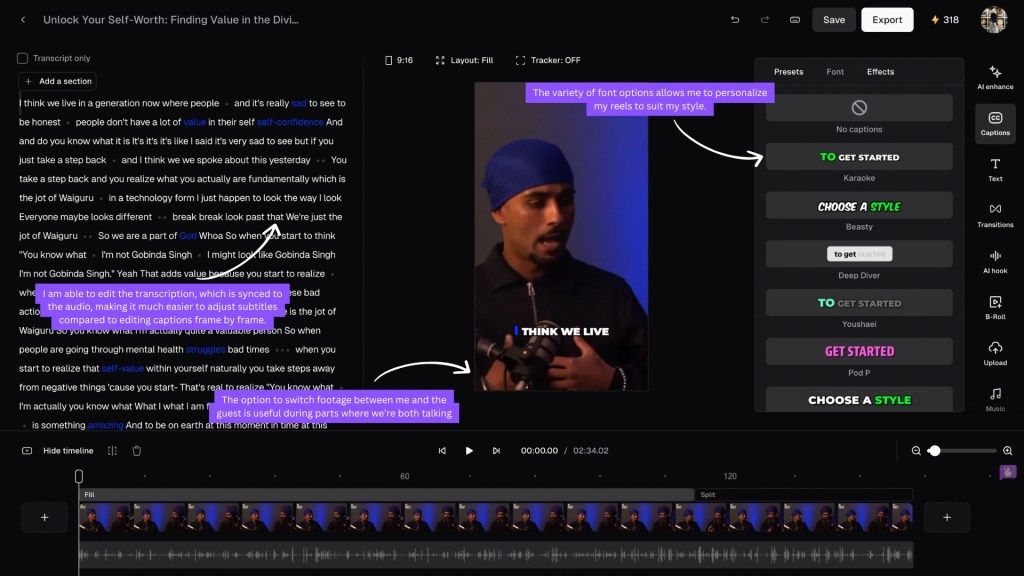
Task: Delete selection with the trash icon
Action: tap(137, 451)
